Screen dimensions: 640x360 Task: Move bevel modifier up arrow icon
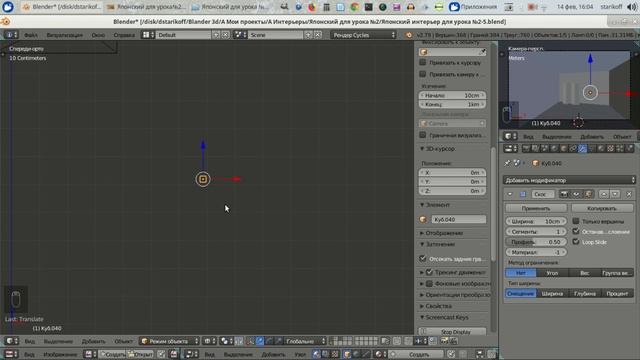coord(604,194)
